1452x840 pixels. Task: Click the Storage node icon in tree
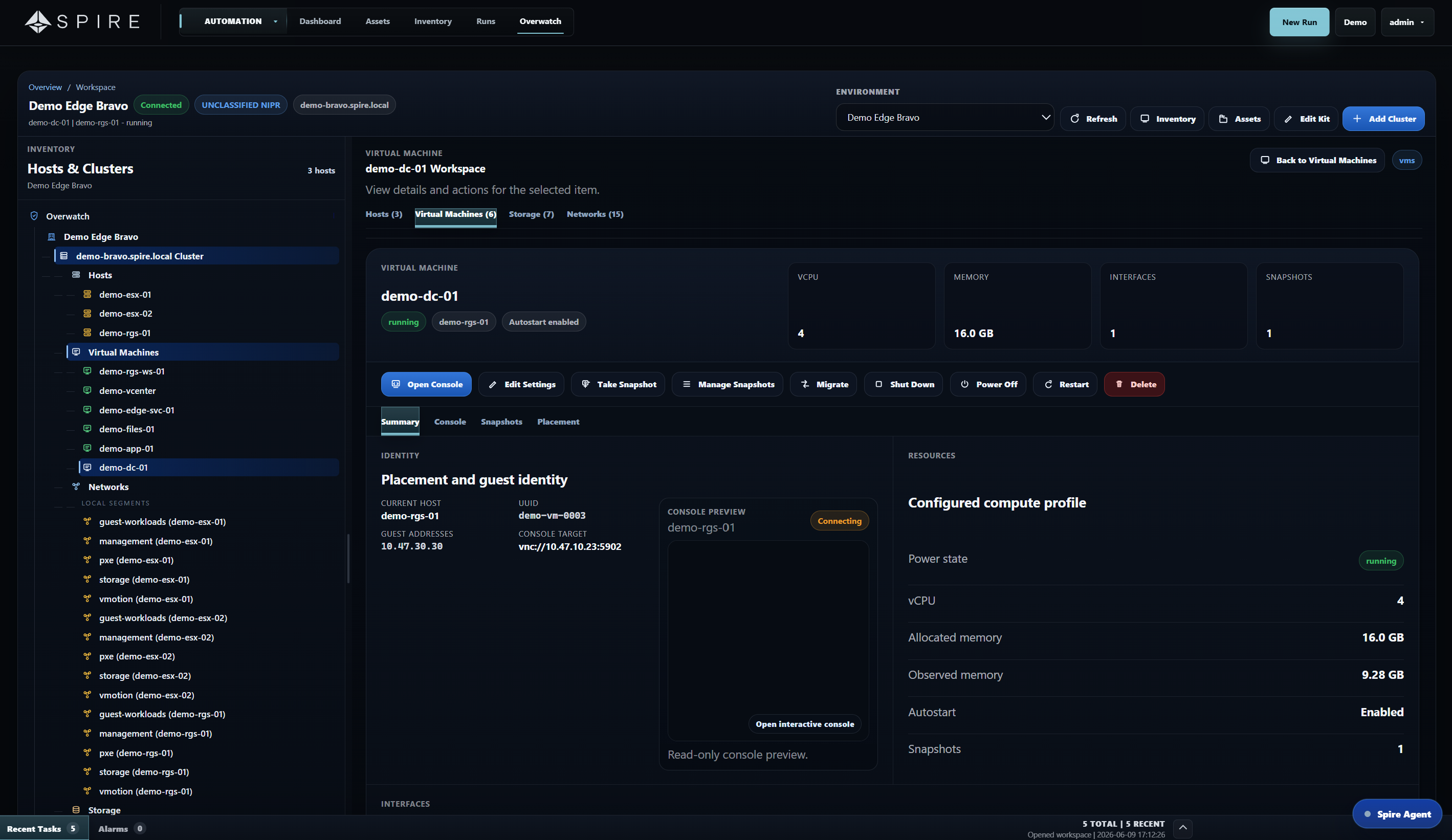(76, 810)
